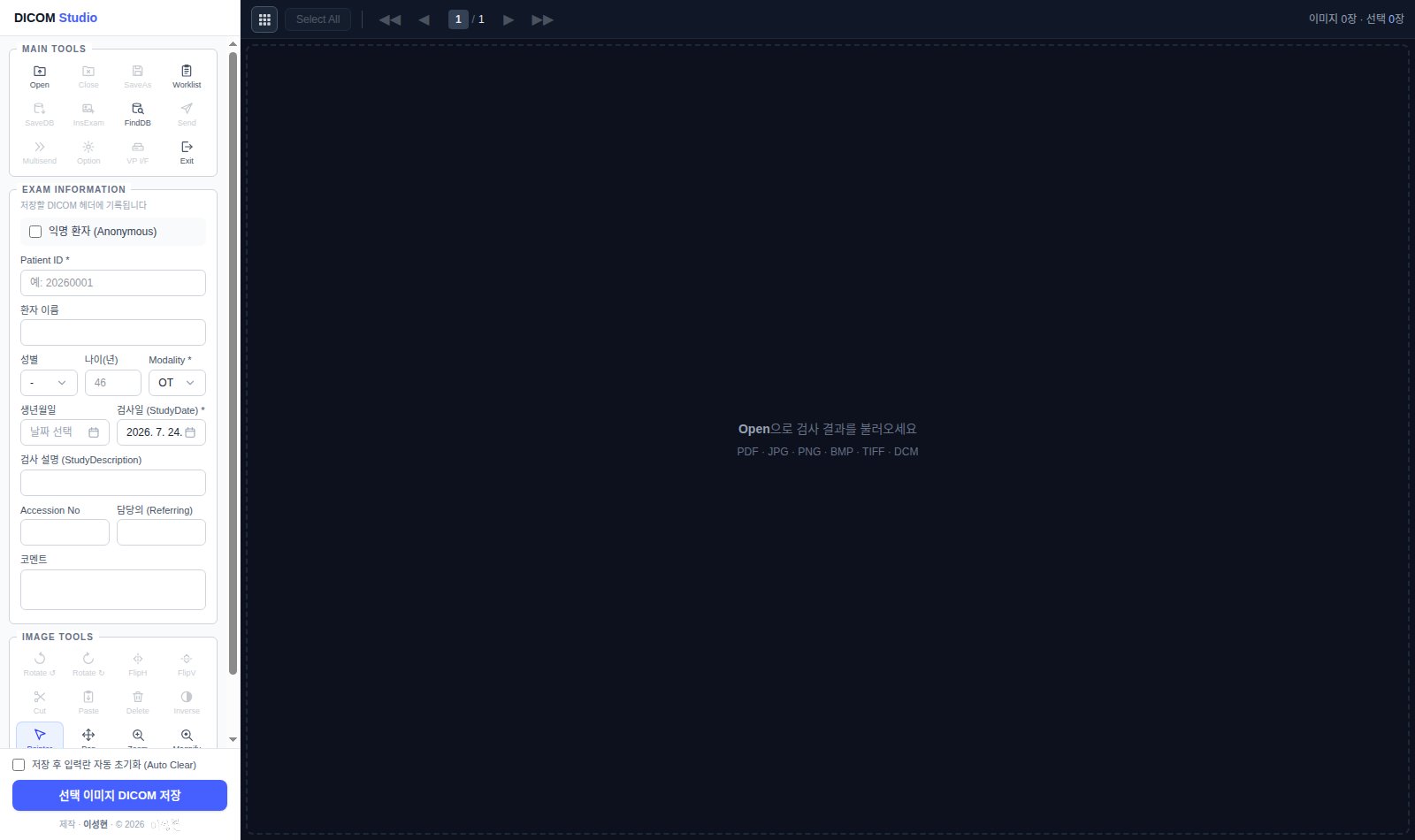This screenshot has width=1415, height=840.
Task: Toggle the Auto Clear checkbox
Action: (19, 765)
